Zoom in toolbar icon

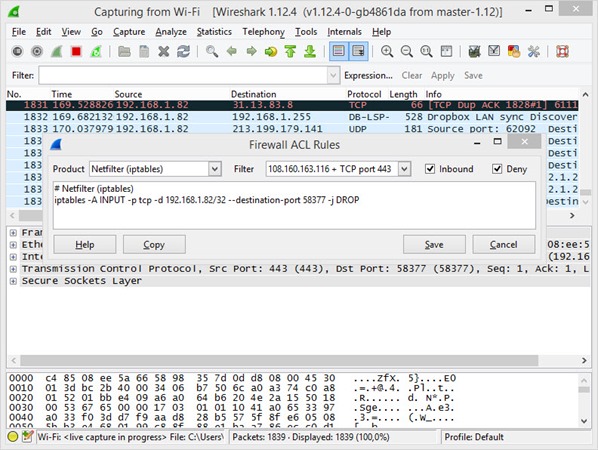387,51
